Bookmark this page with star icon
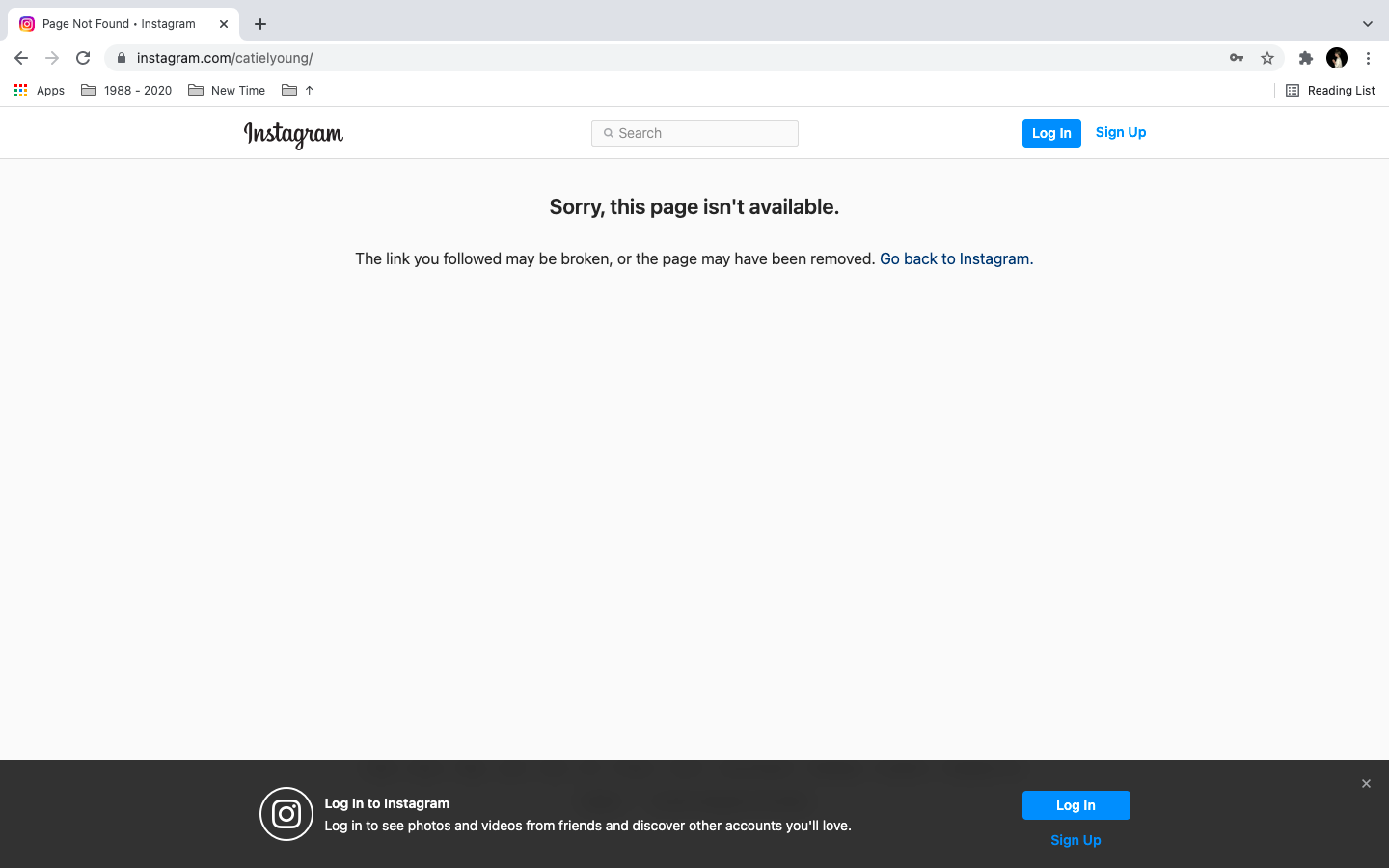The image size is (1389, 868). pos(1267,58)
